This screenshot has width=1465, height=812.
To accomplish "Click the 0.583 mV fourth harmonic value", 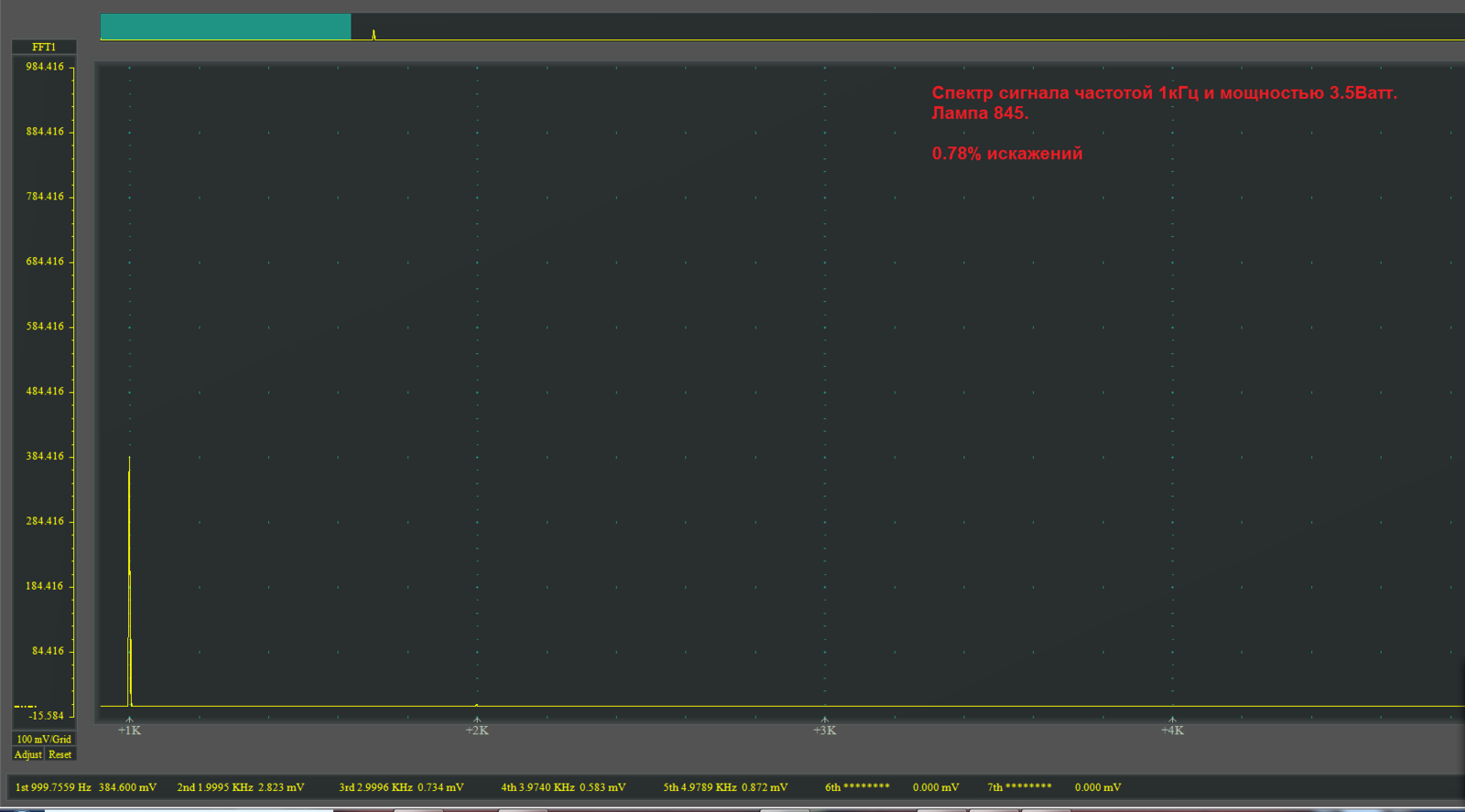I will (602, 787).
